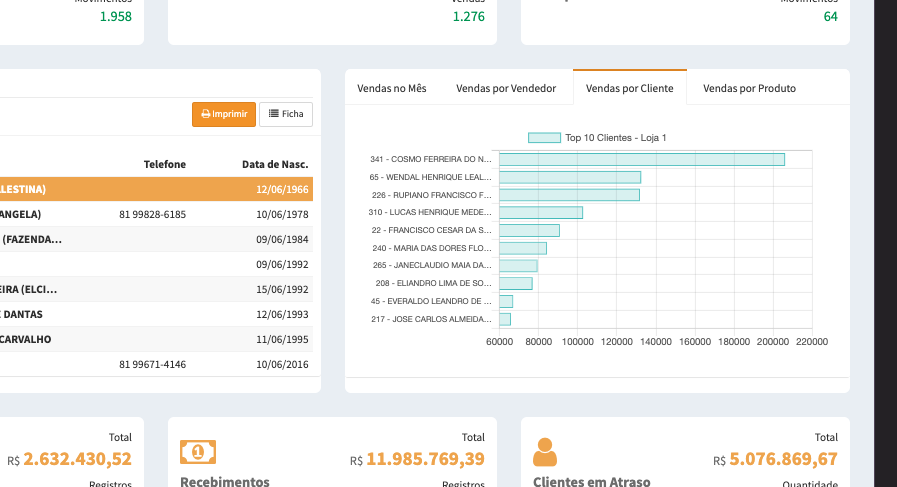Open the Ficha list button
Viewport: 897px width, 487px height.
(286, 114)
